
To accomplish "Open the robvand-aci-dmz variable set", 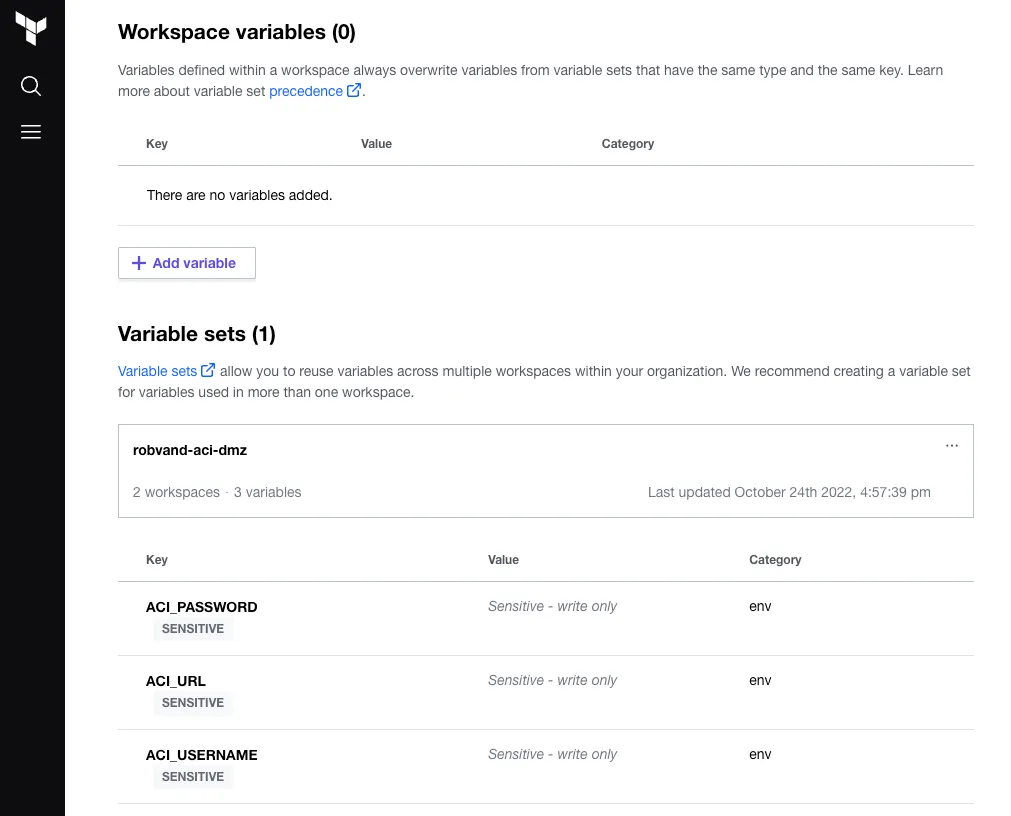I will 190,450.
